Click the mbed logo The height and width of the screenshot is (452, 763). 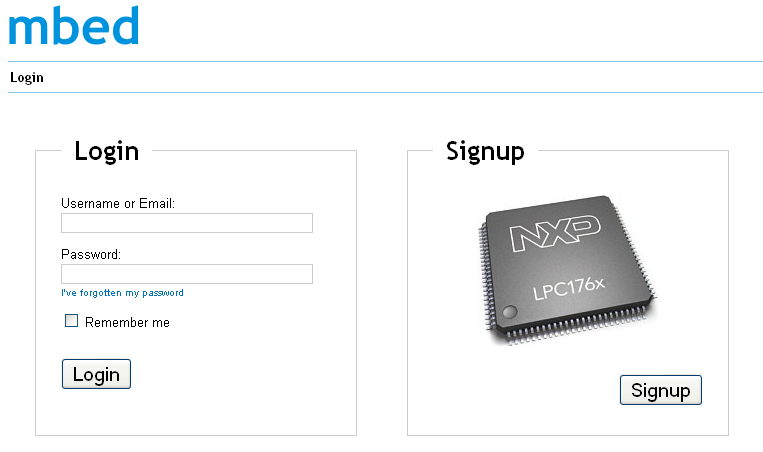(x=73, y=27)
